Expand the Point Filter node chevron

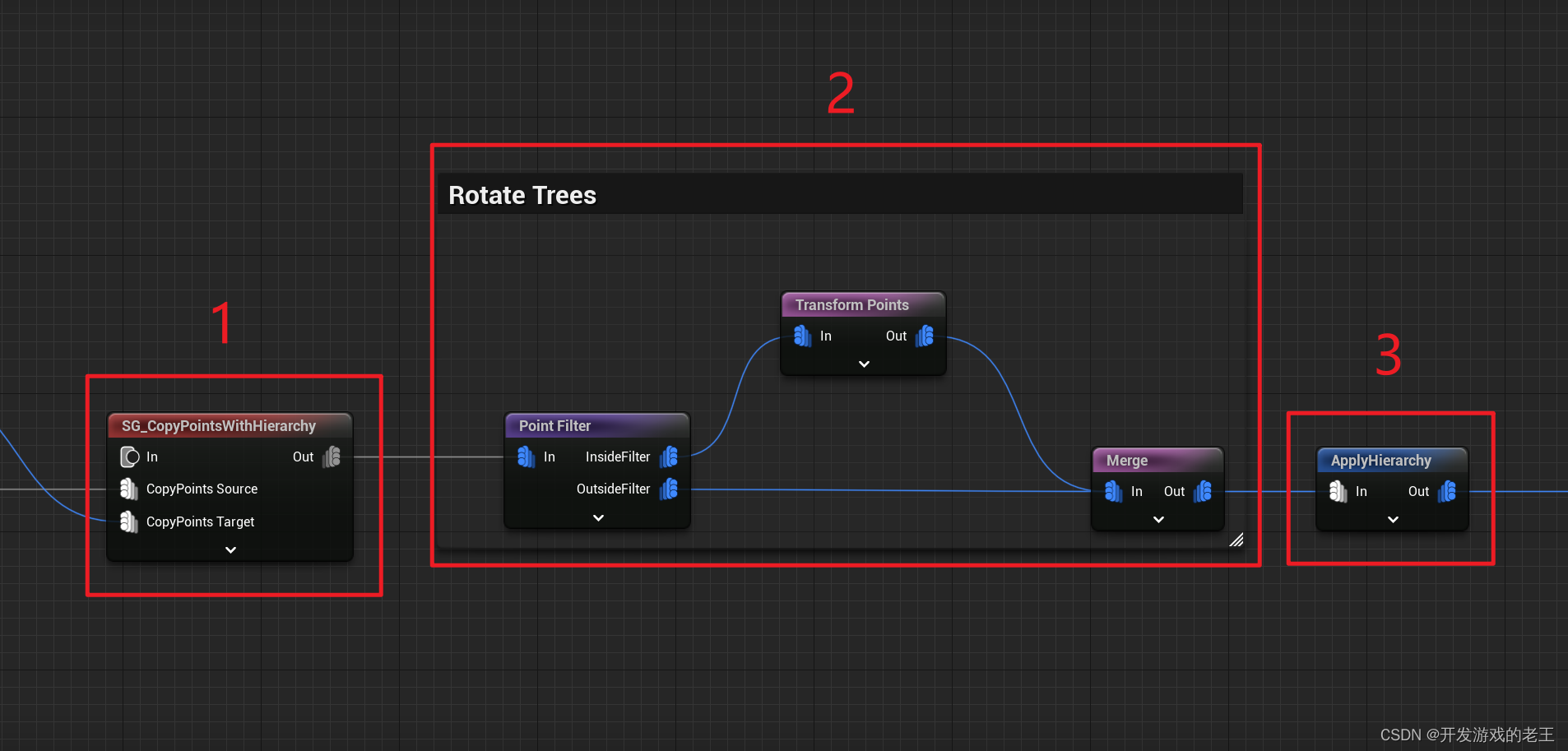(598, 517)
